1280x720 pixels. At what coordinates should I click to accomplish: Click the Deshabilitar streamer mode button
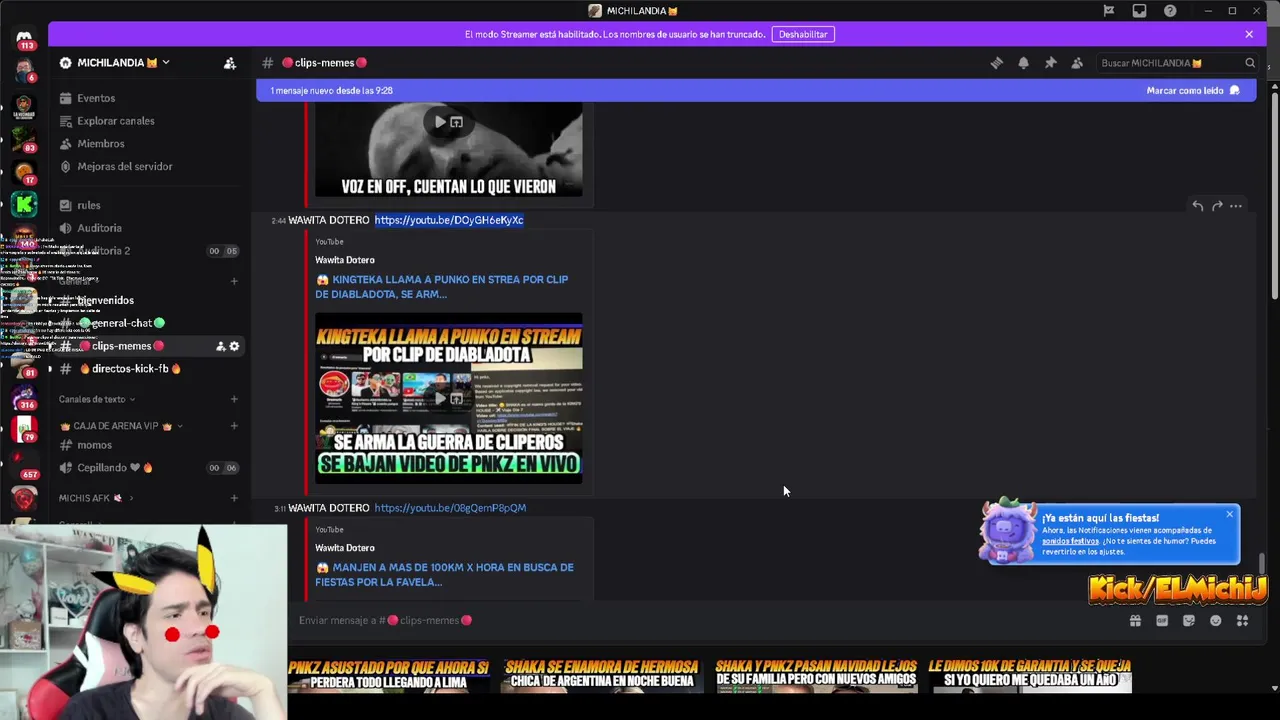pos(803,34)
